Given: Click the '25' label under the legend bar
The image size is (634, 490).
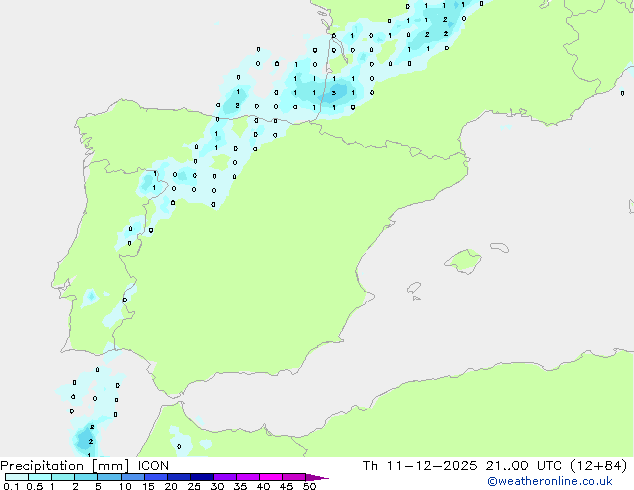Looking at the screenshot, I should tap(194, 486).
